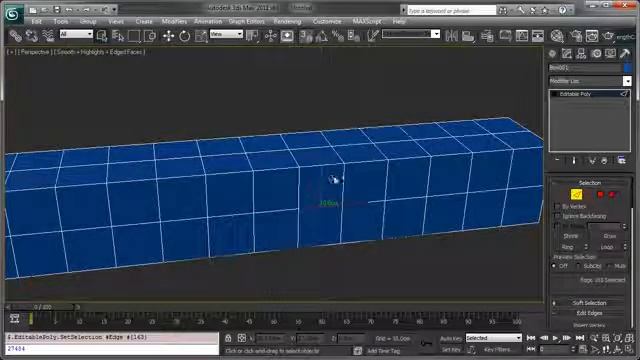640x360 pixels.
Task: Enable the By Vertex checkbox
Action: point(557,206)
